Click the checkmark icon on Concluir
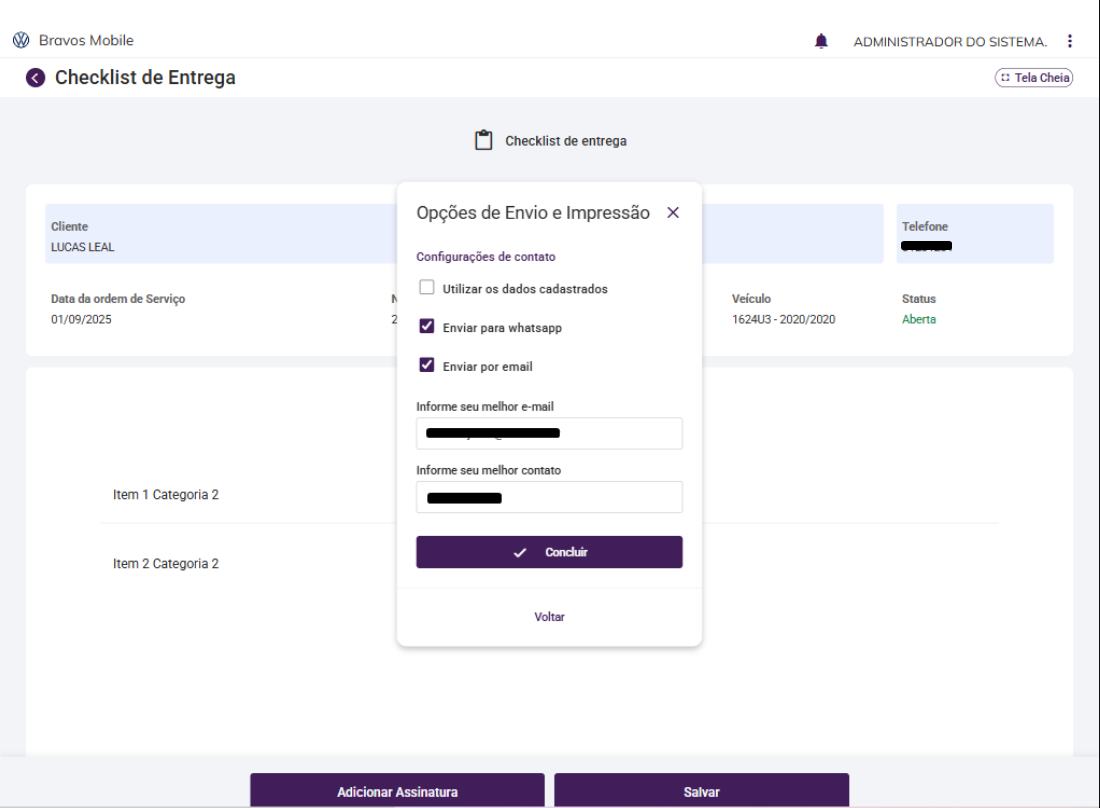 pyautogui.click(x=520, y=553)
